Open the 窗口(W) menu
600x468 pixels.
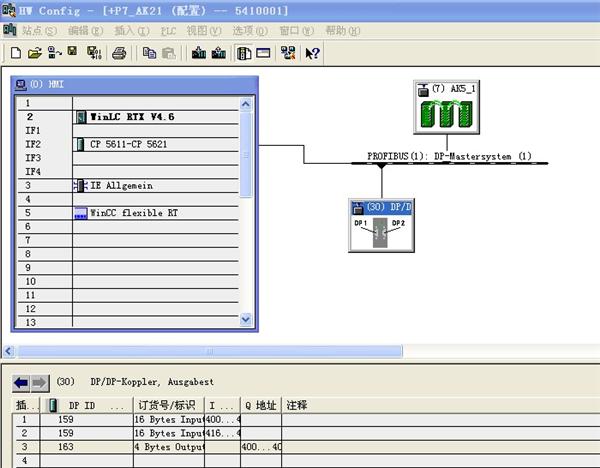point(297,31)
